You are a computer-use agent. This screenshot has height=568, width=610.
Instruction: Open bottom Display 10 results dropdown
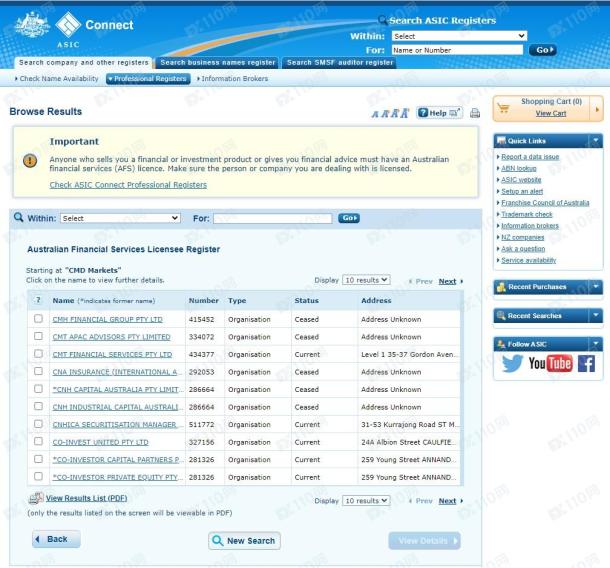[366, 501]
